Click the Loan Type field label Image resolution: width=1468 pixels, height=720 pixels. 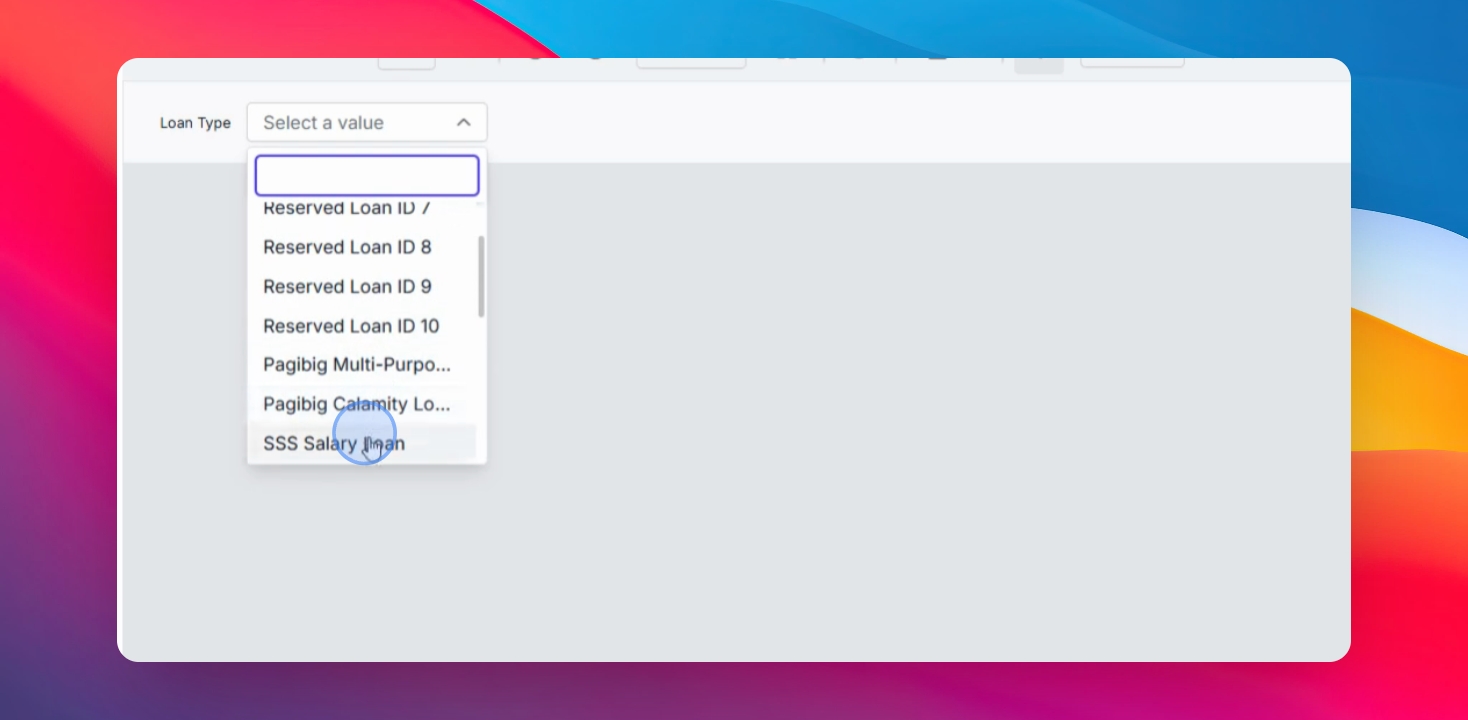pyautogui.click(x=195, y=123)
